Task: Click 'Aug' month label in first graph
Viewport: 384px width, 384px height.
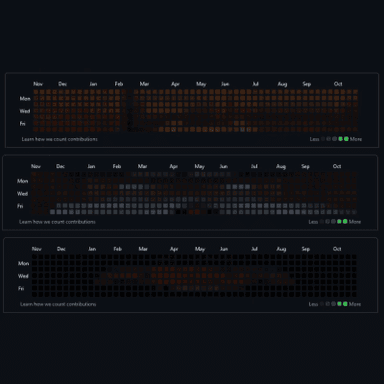Action: (x=282, y=84)
